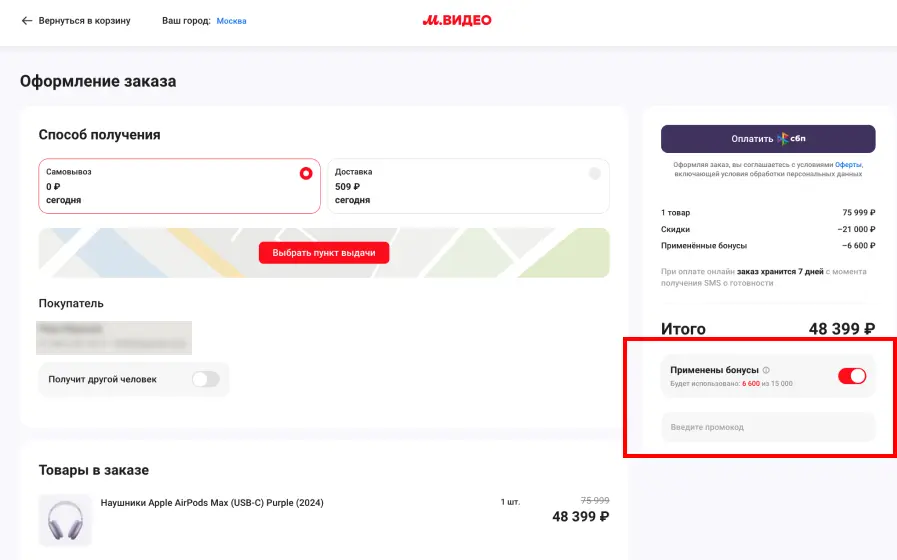Click the SBP logo in the pay button
The width and height of the screenshot is (897, 560).
point(792,138)
